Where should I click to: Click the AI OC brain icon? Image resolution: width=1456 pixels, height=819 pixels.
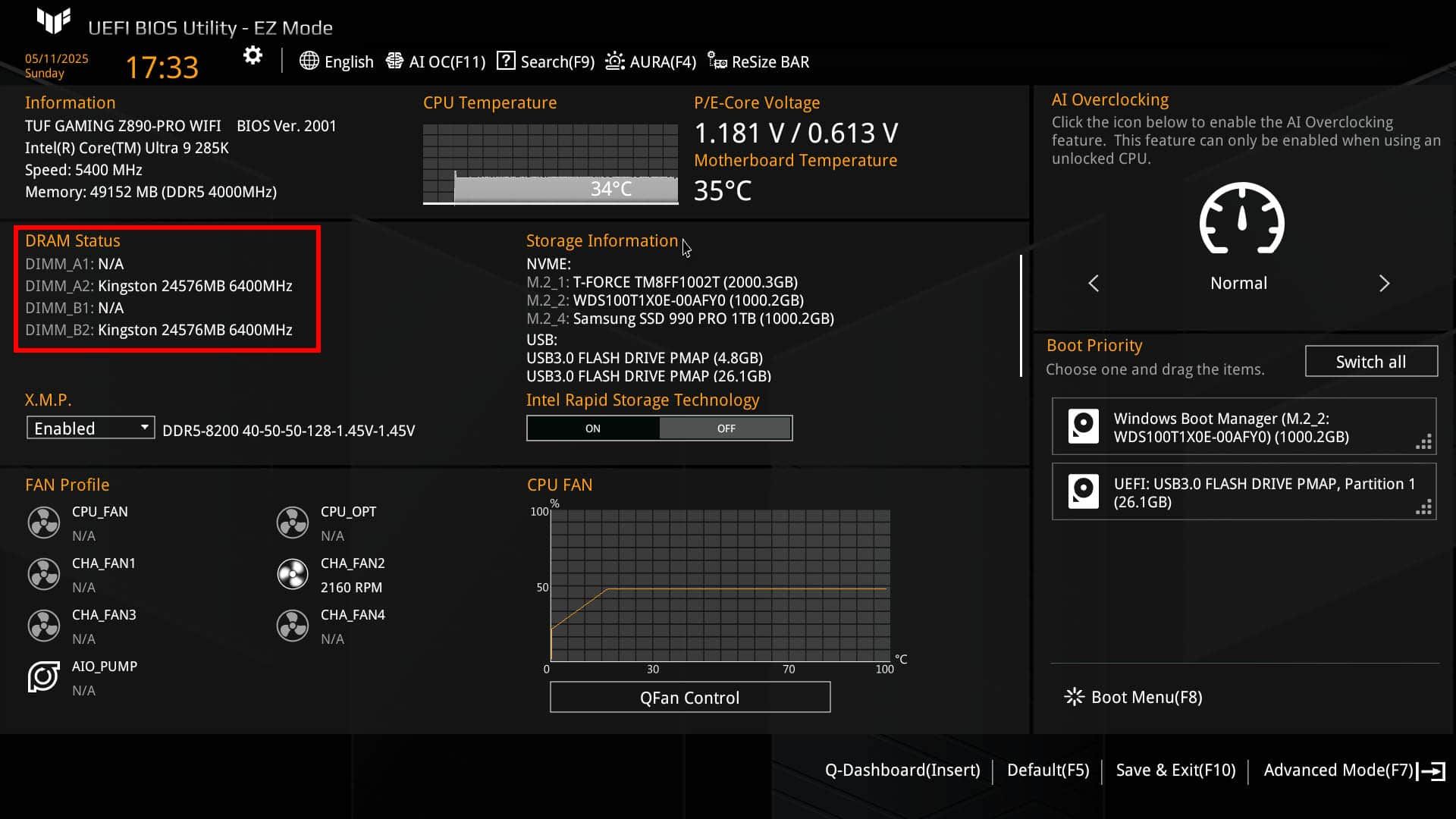click(x=394, y=61)
